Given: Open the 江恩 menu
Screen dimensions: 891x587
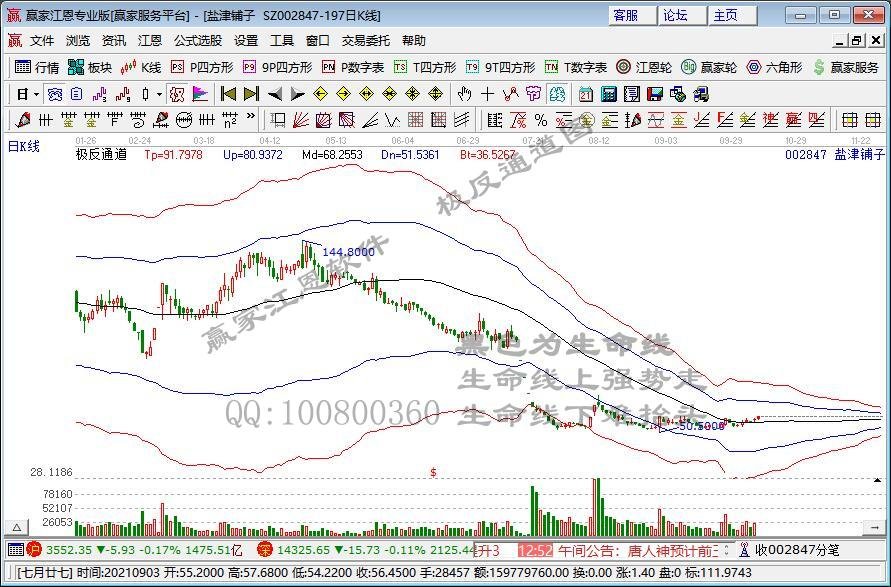Looking at the screenshot, I should click(x=148, y=41).
